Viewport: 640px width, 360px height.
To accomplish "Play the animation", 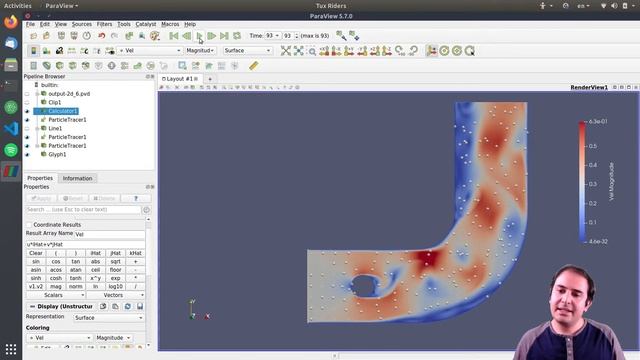I will 199,36.
